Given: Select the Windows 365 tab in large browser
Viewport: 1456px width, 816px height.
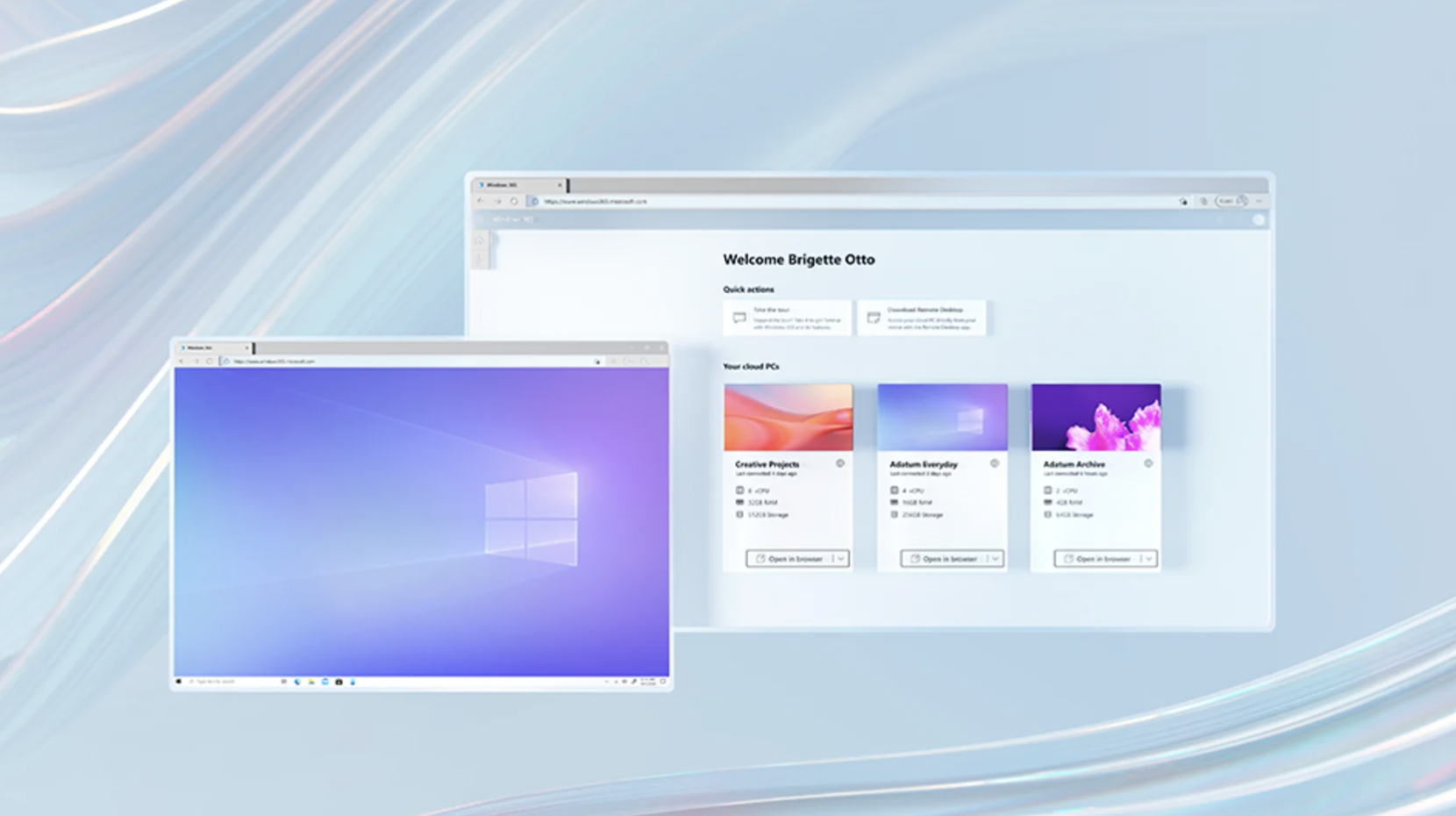Looking at the screenshot, I should point(519,185).
